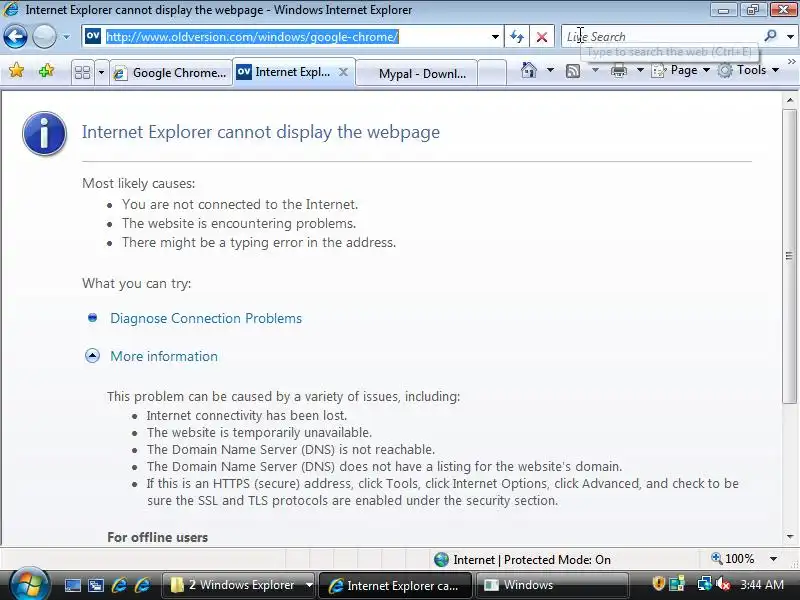This screenshot has height=600, width=800.
Task: Click the Internet Explorer taskbar button
Action: click(395, 585)
